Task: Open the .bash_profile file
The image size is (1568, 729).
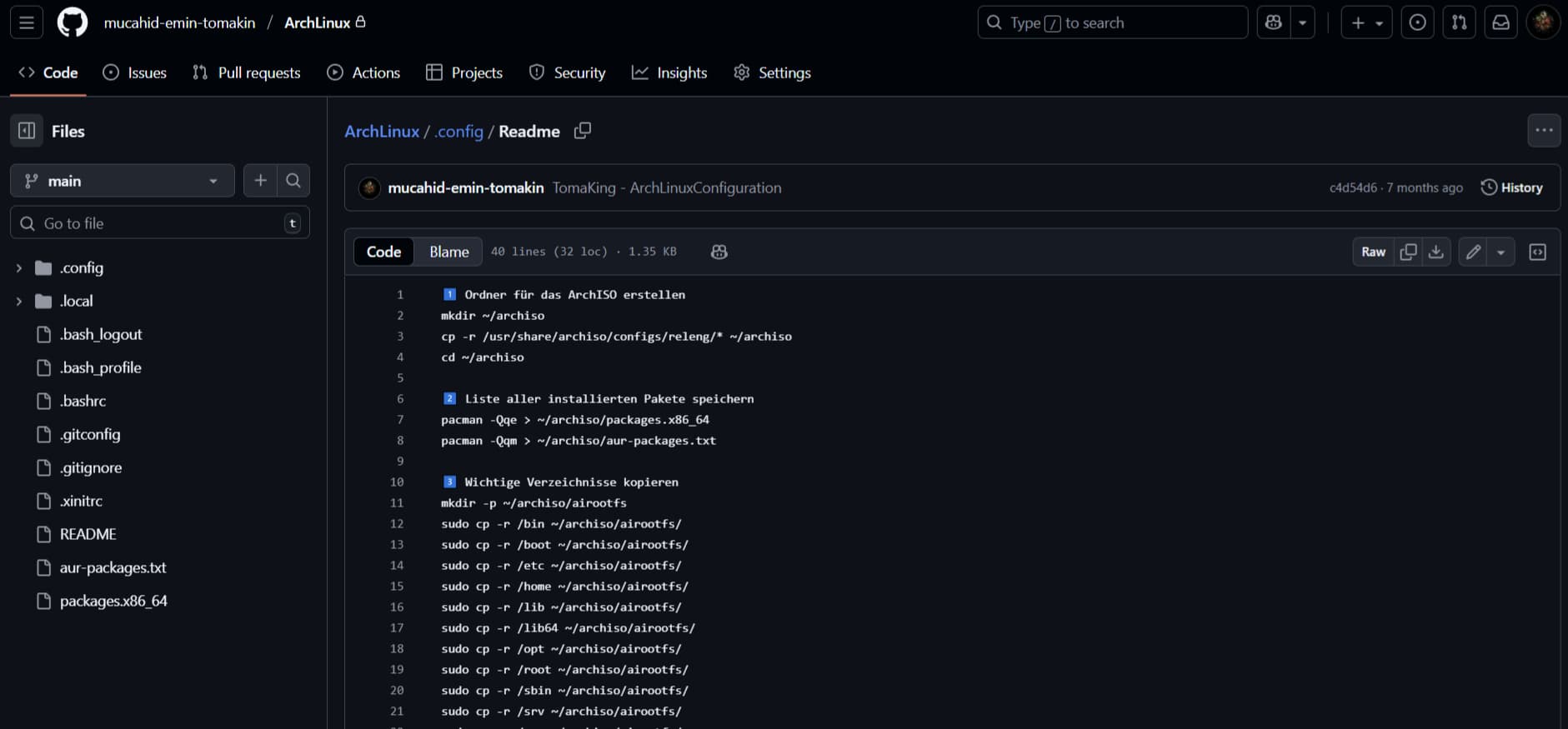Action: coord(101,367)
